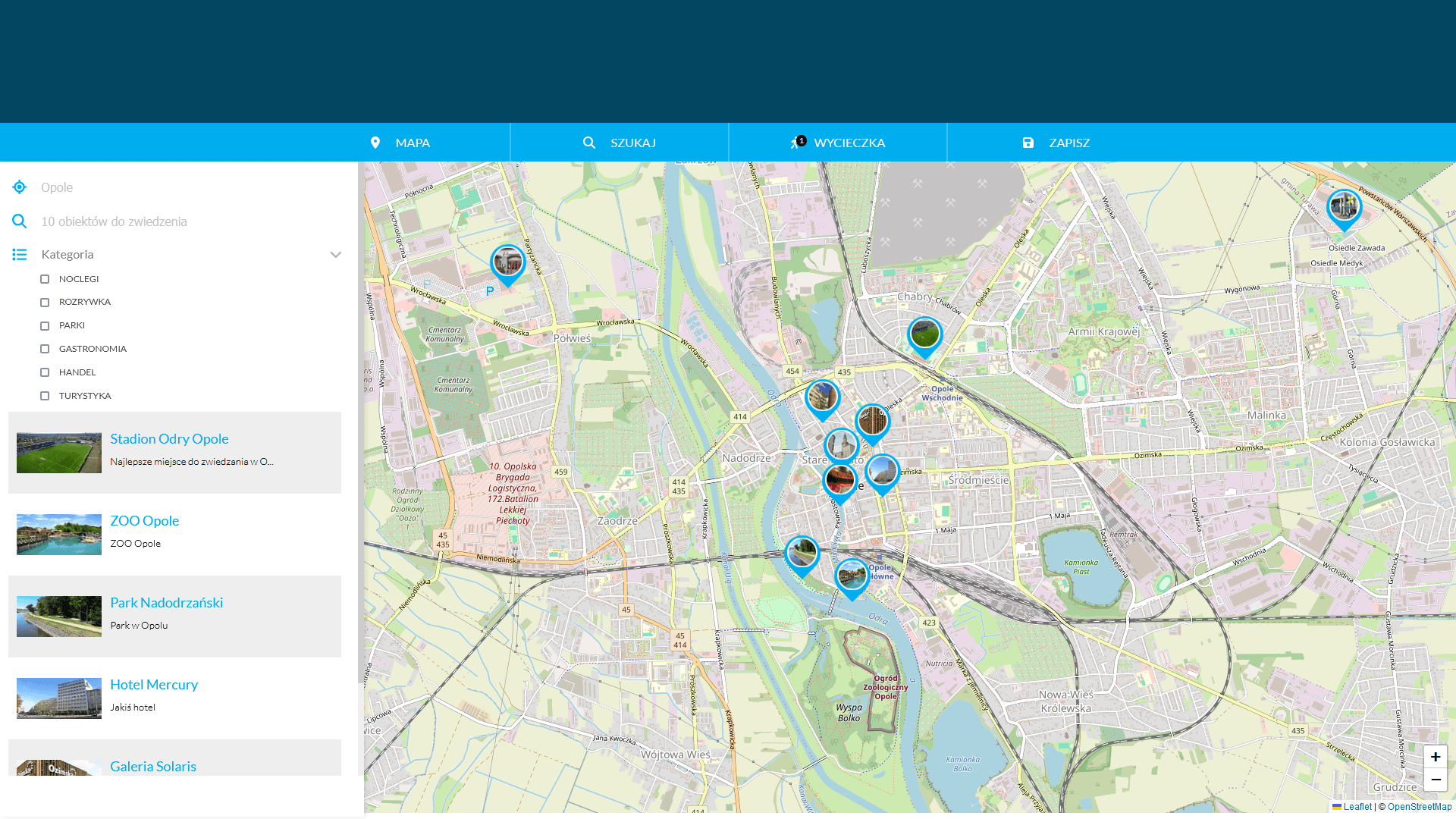Click the location pin icon near Opole

click(19, 187)
